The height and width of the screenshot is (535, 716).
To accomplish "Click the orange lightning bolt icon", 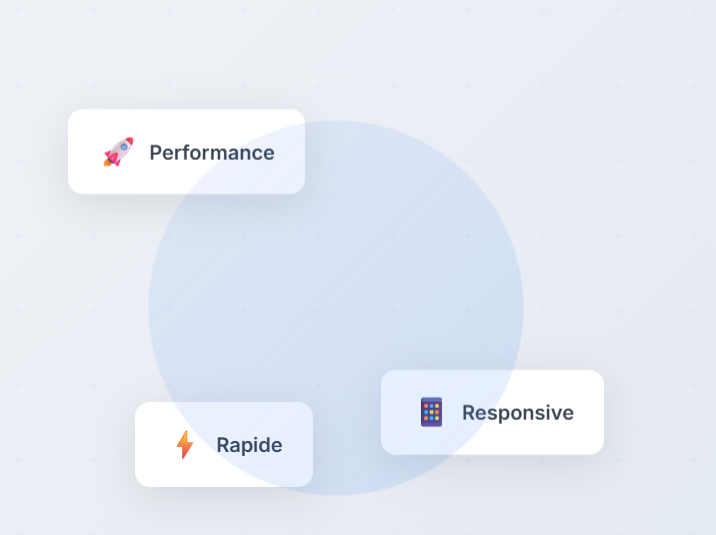I will 185,444.
